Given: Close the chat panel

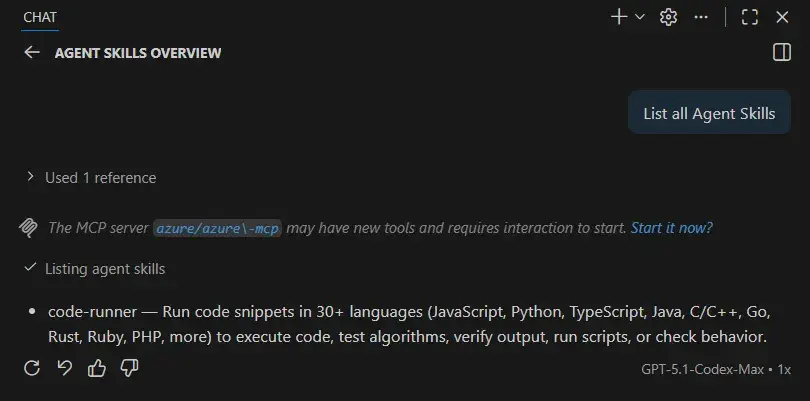Looking at the screenshot, I should pyautogui.click(x=782, y=17).
